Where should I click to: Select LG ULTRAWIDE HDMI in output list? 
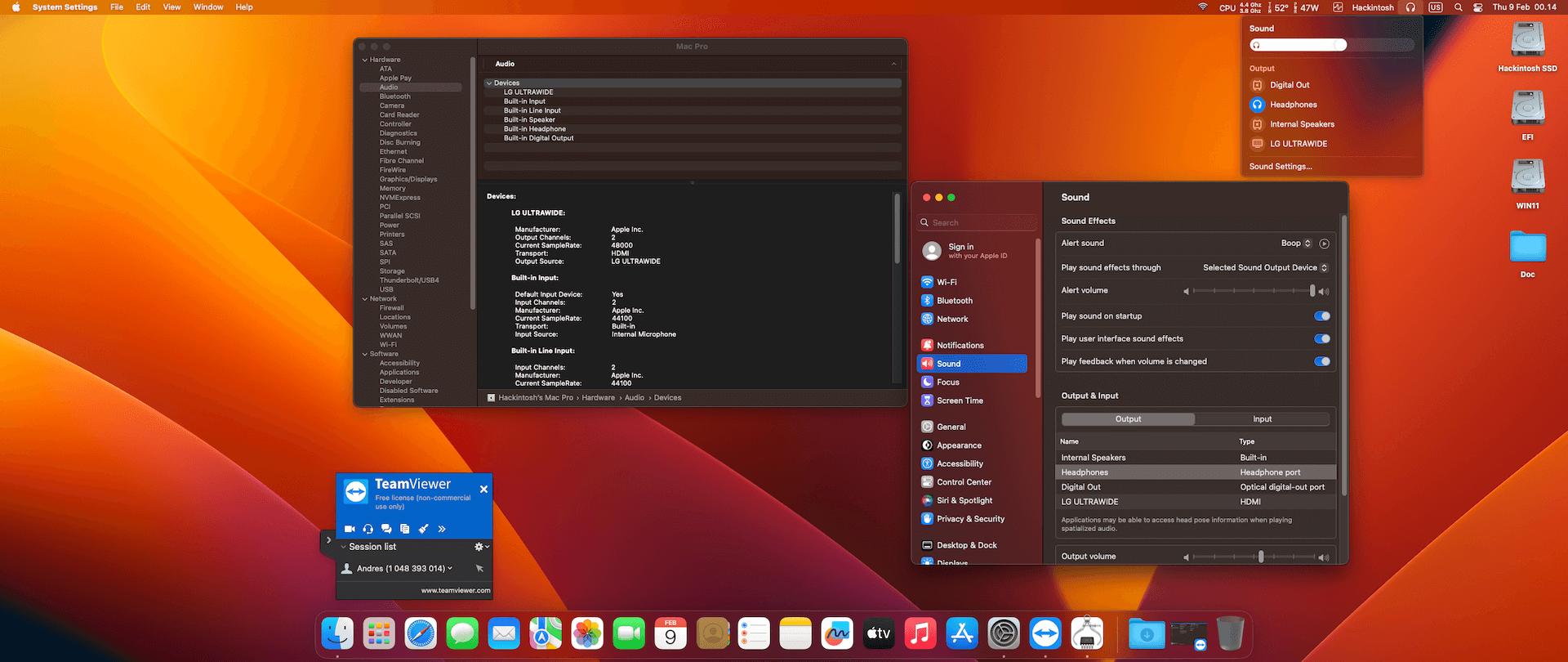click(x=1196, y=502)
